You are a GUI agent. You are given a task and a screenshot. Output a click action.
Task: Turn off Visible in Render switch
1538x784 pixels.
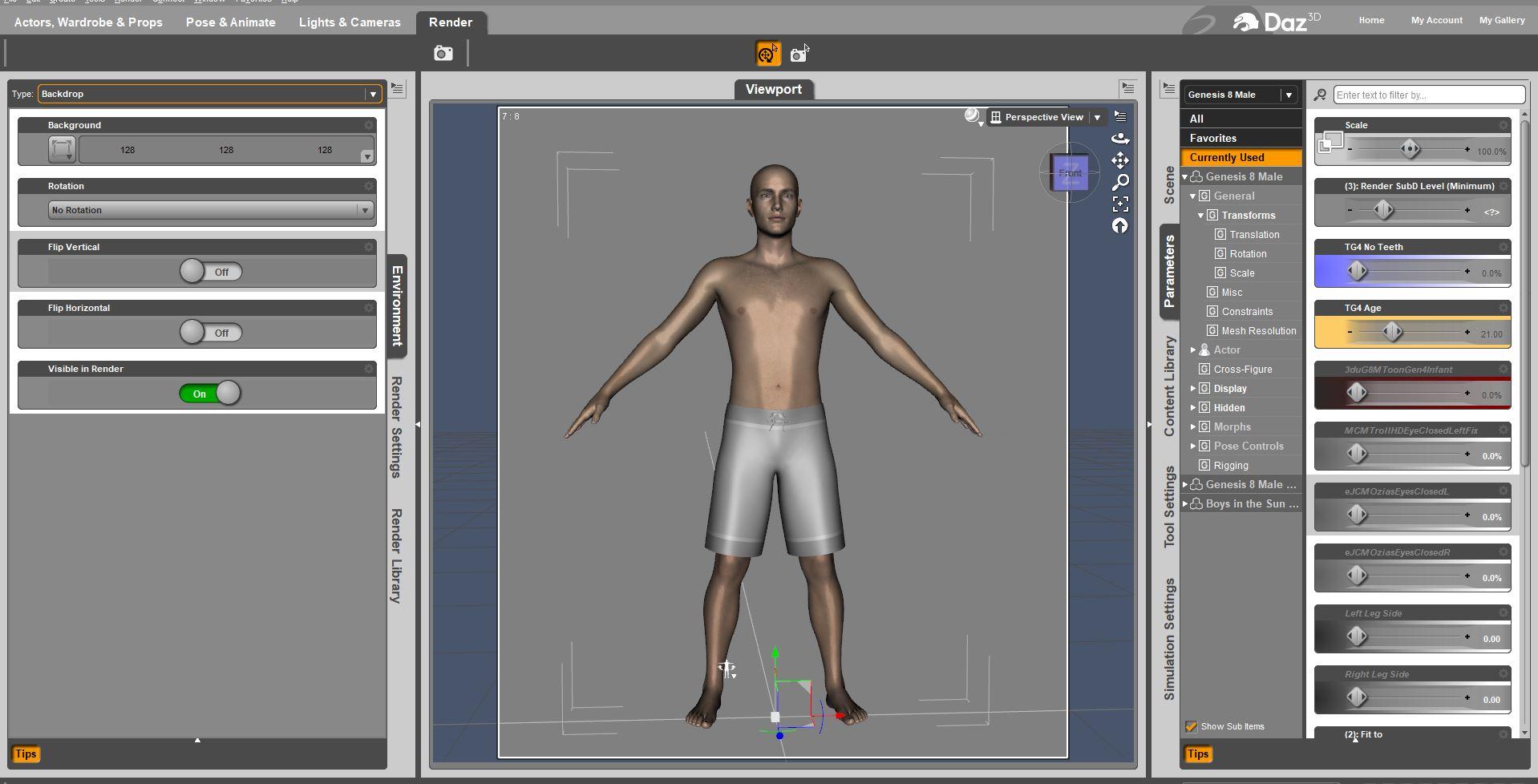(211, 394)
